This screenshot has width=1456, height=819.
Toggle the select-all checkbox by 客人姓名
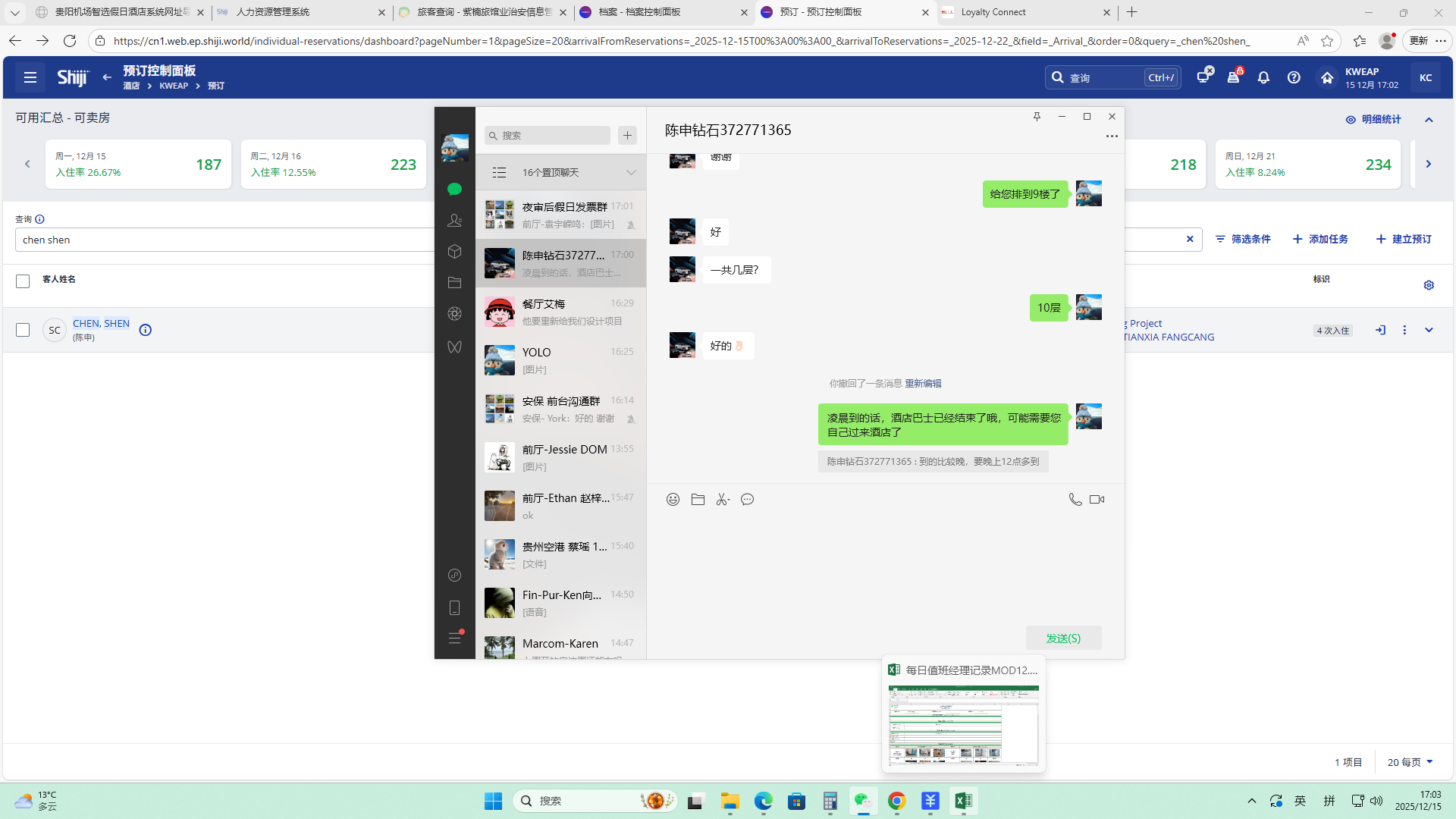(x=23, y=281)
